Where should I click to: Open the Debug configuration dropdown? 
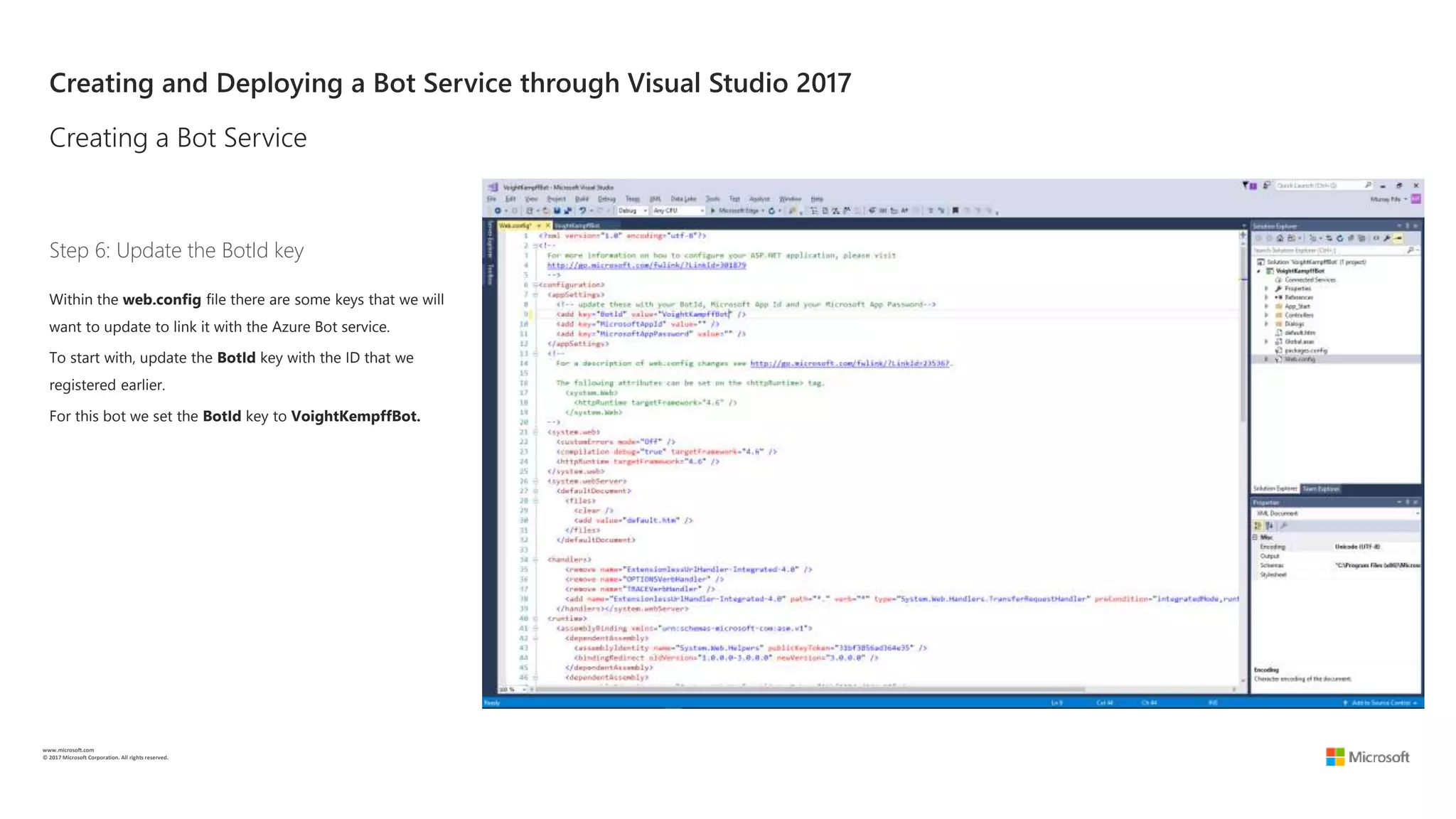(633, 210)
